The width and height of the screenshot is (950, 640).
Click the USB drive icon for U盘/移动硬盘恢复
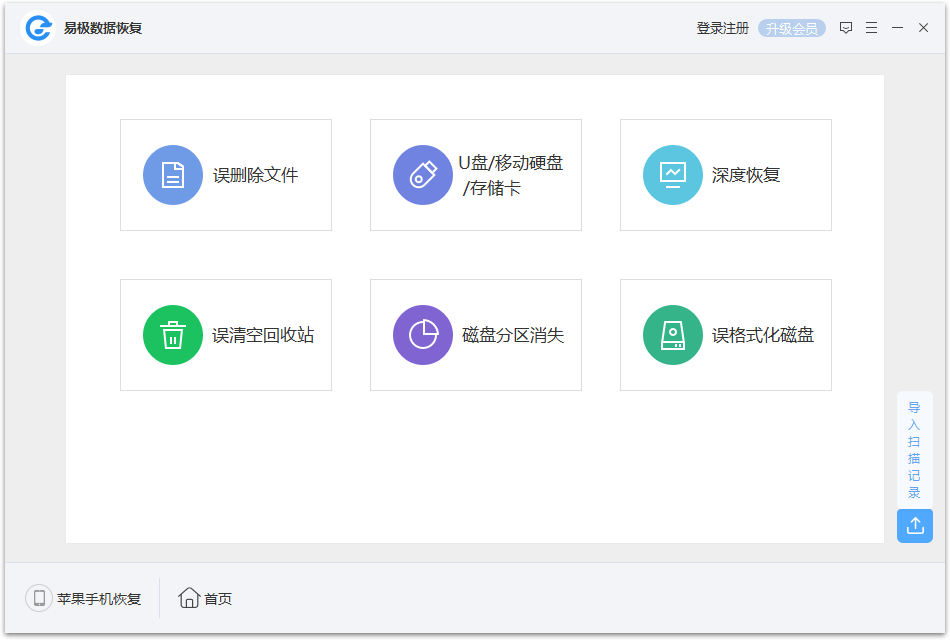pos(423,174)
